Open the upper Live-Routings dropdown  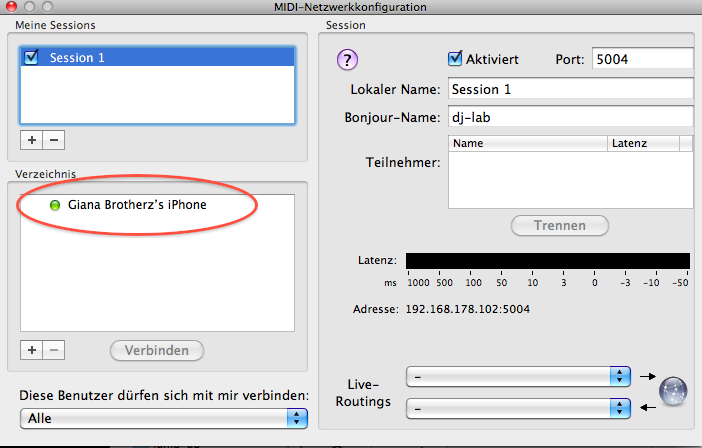tap(518, 376)
